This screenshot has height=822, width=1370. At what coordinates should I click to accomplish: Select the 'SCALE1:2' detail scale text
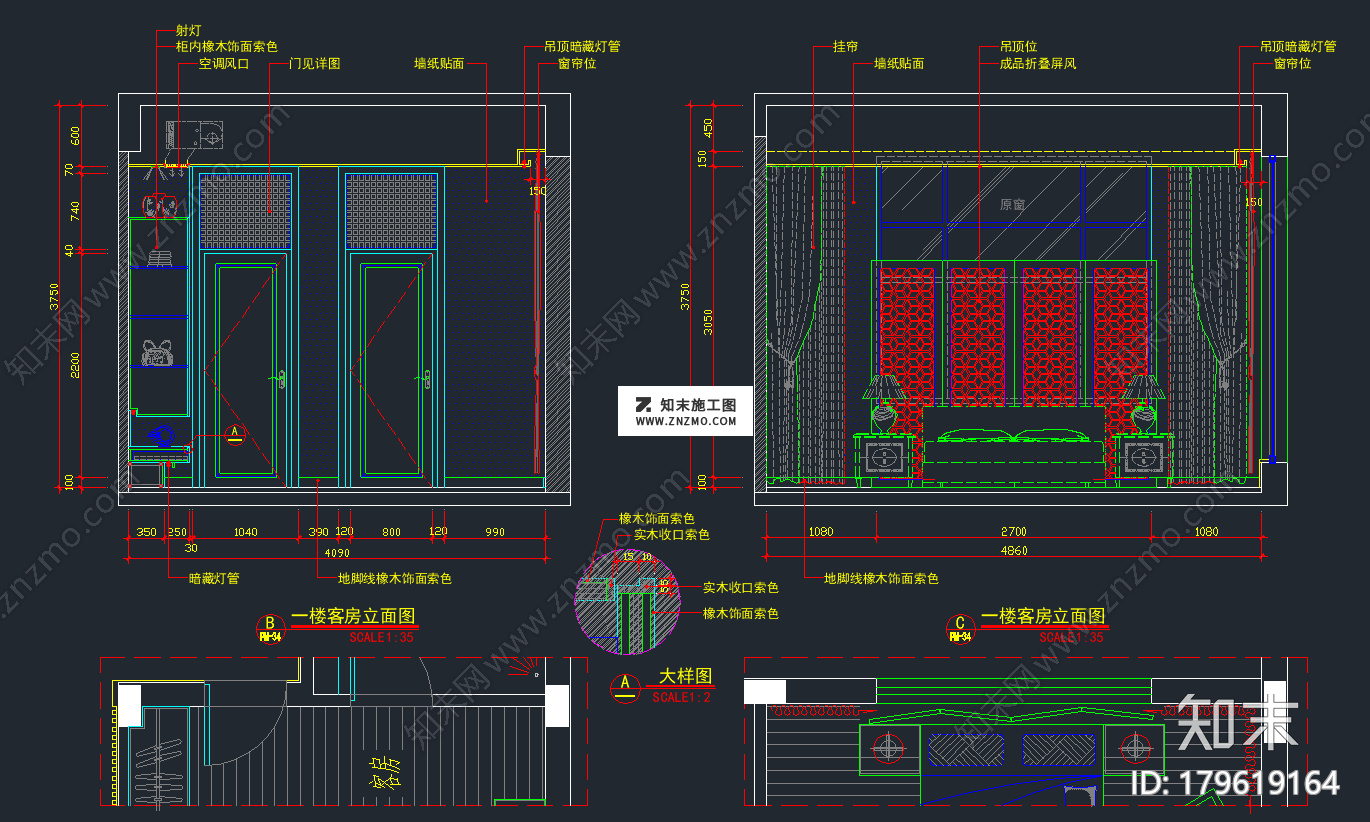pyautogui.click(x=682, y=697)
